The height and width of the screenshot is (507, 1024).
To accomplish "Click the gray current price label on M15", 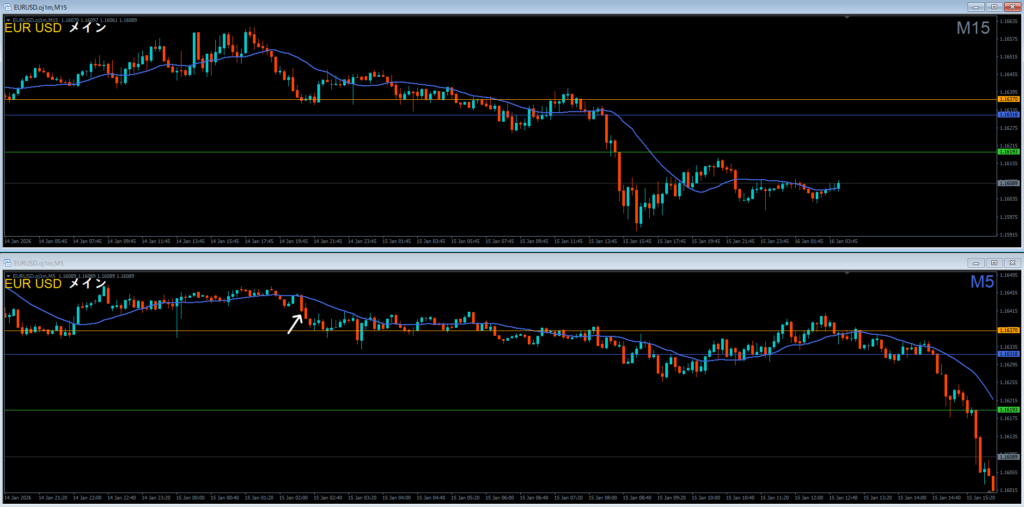I will (x=1008, y=183).
